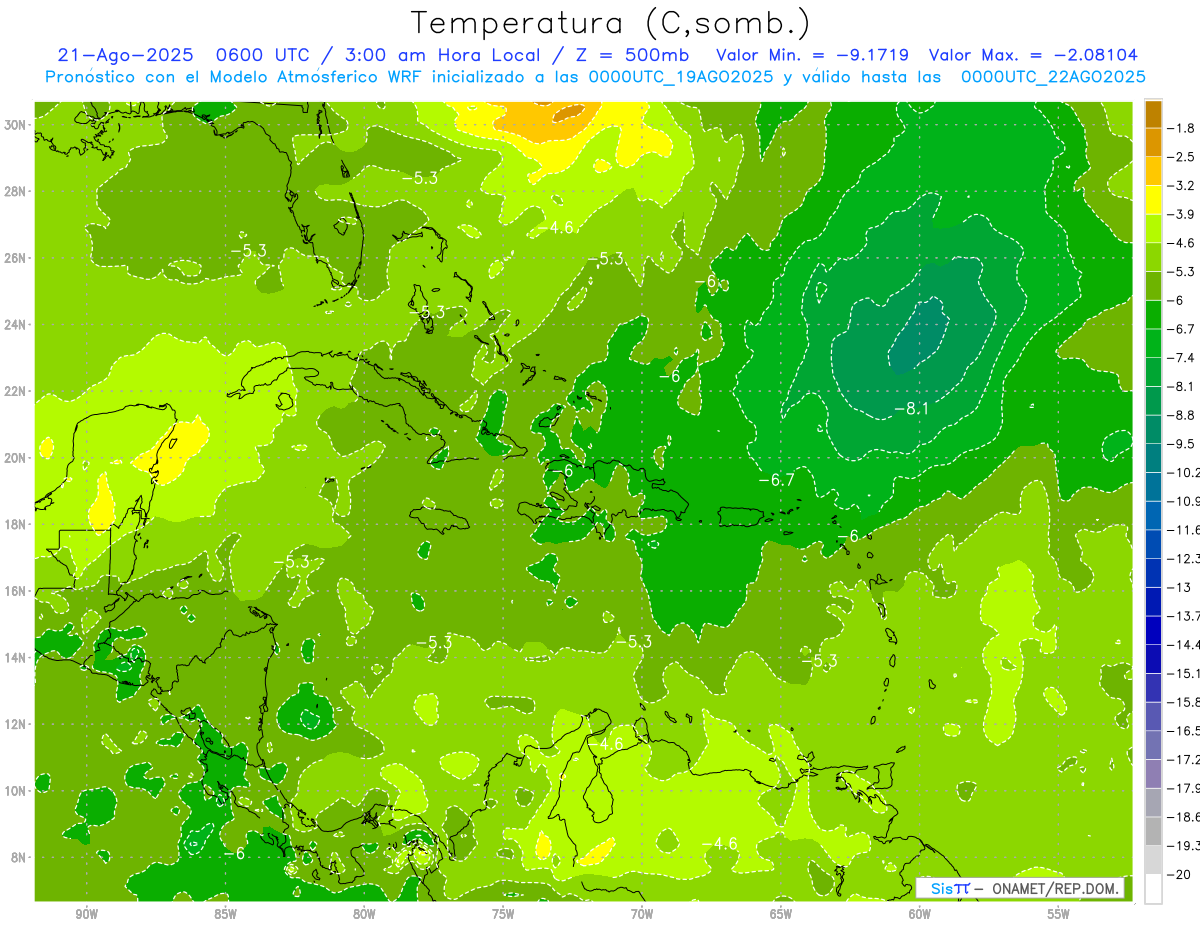Screen dimensions: 1200x927
Task: Click colorbar swatch between -3.2 and -3.9
Action: 1153,200
